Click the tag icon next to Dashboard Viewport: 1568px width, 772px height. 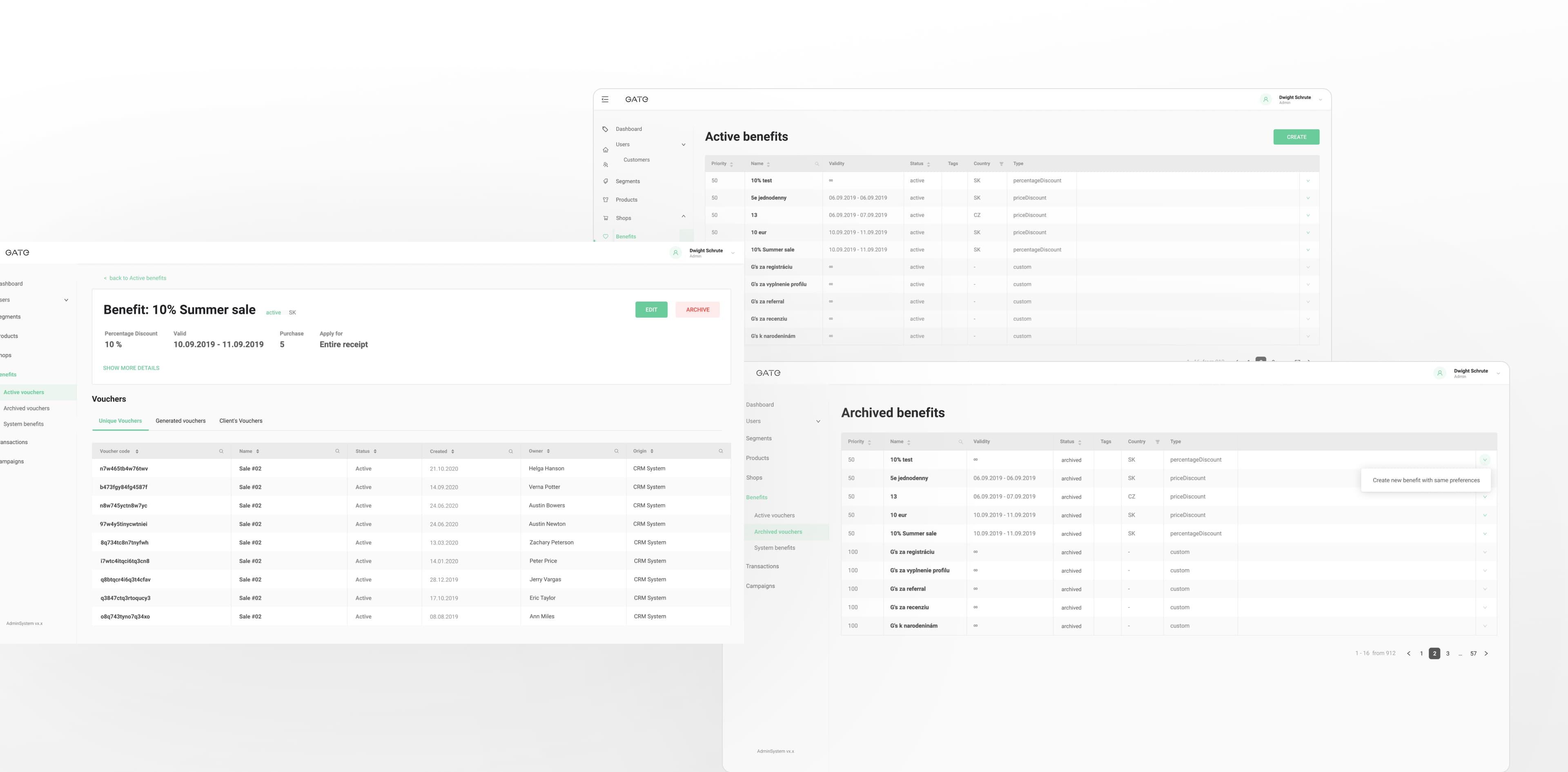(x=605, y=129)
